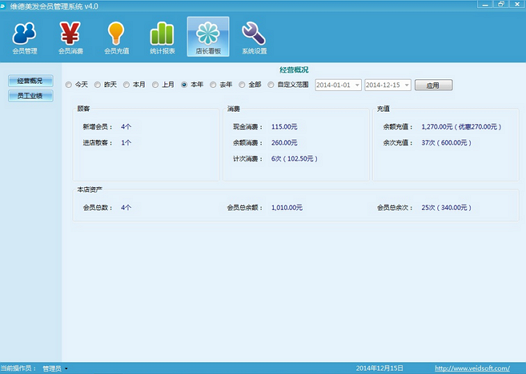This screenshot has height=374, width=526.
Task: Click inside the 2014-01-01 start date field
Action: tap(334, 85)
